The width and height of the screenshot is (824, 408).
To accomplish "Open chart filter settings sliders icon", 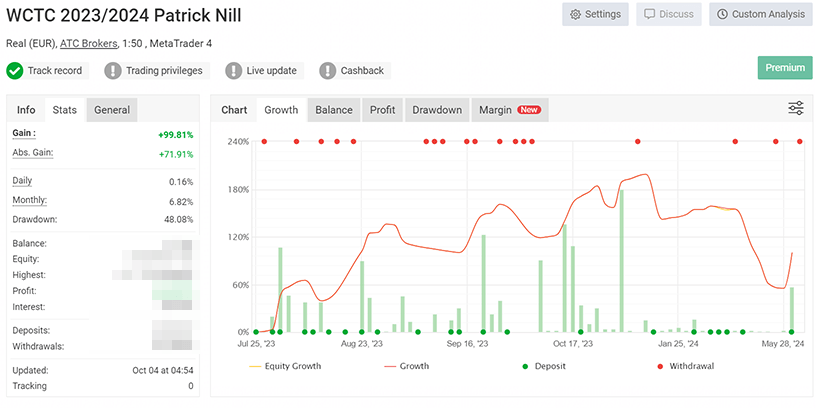I will pyautogui.click(x=796, y=109).
